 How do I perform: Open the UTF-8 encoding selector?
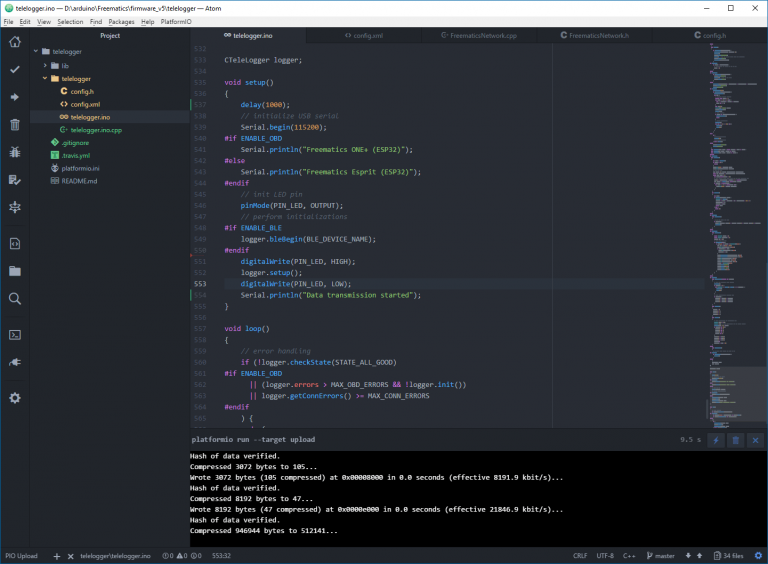click(x=605, y=555)
